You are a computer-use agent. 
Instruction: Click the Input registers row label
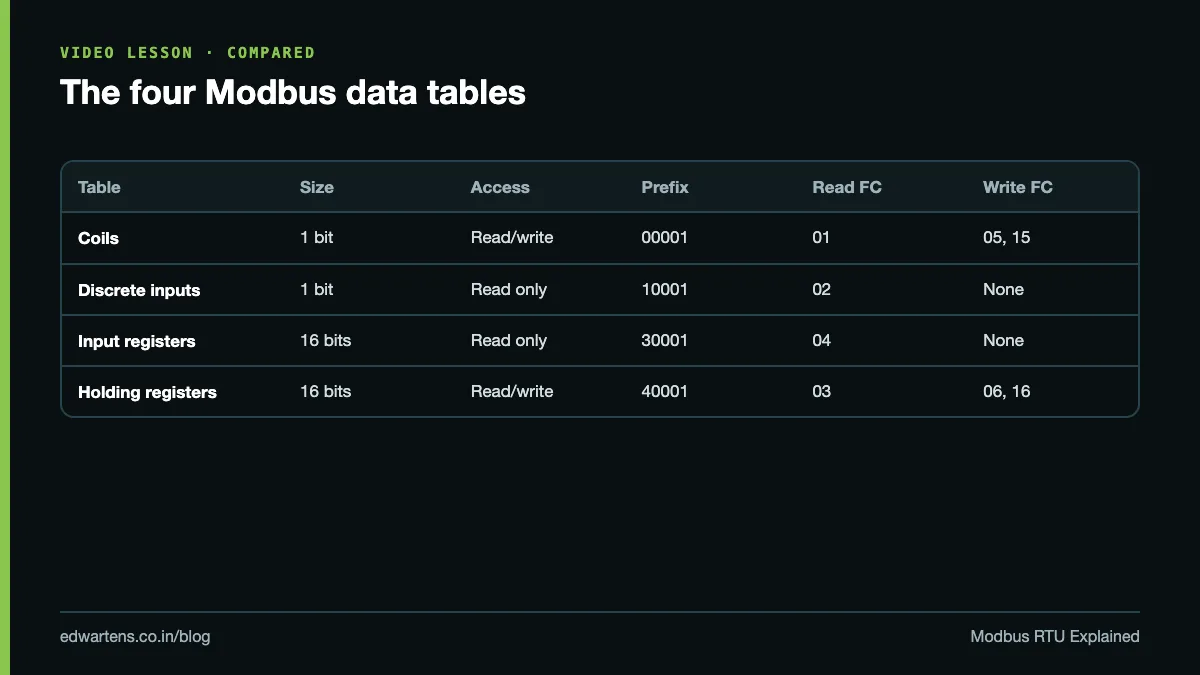coord(137,341)
